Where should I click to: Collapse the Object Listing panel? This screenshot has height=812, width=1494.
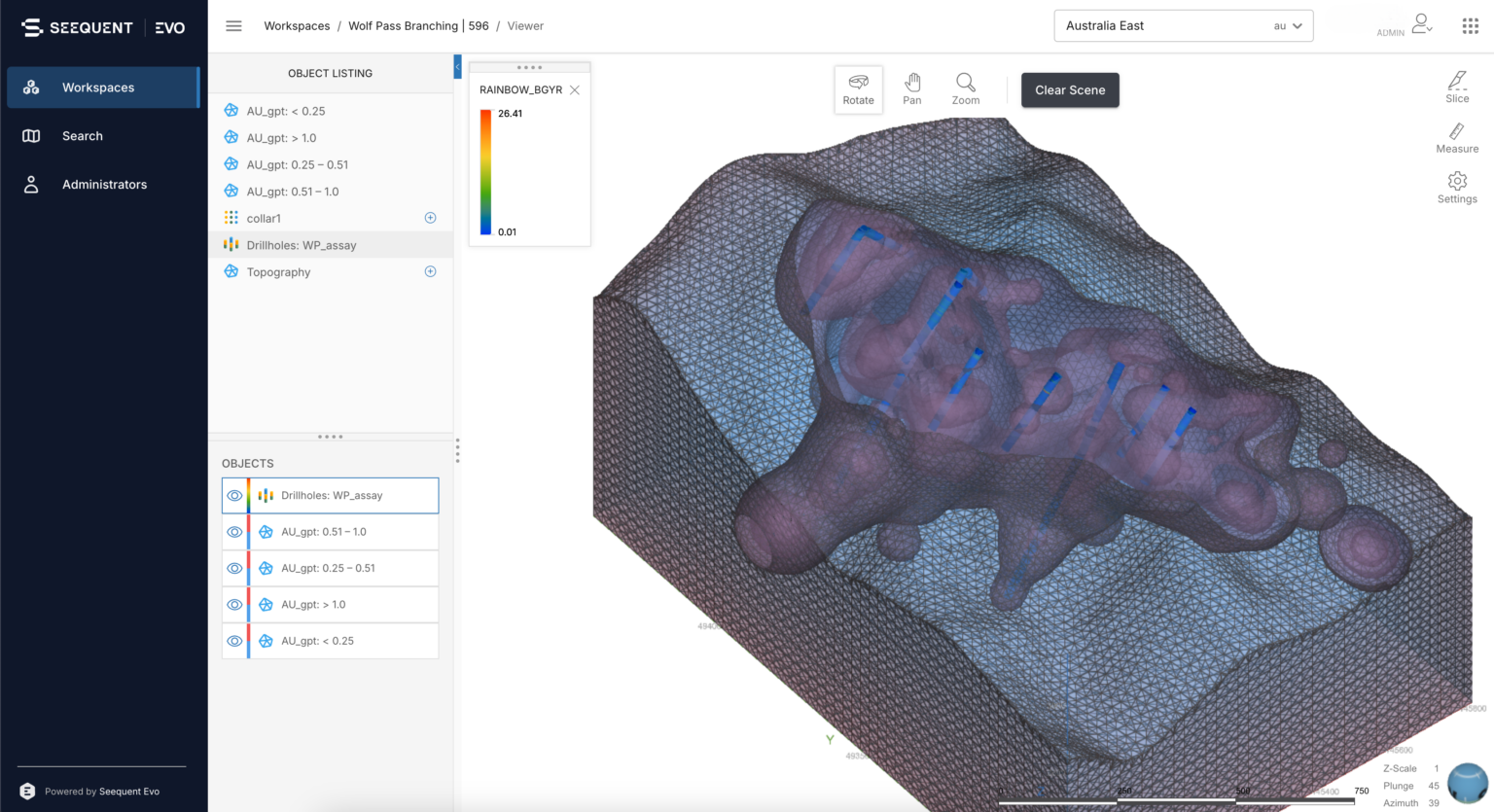(457, 67)
